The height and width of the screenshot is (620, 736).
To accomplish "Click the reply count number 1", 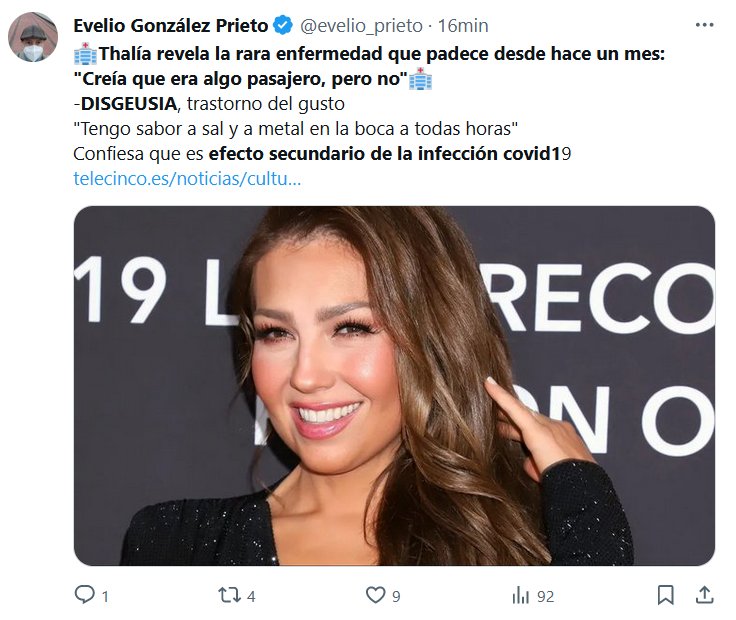I will 105,596.
